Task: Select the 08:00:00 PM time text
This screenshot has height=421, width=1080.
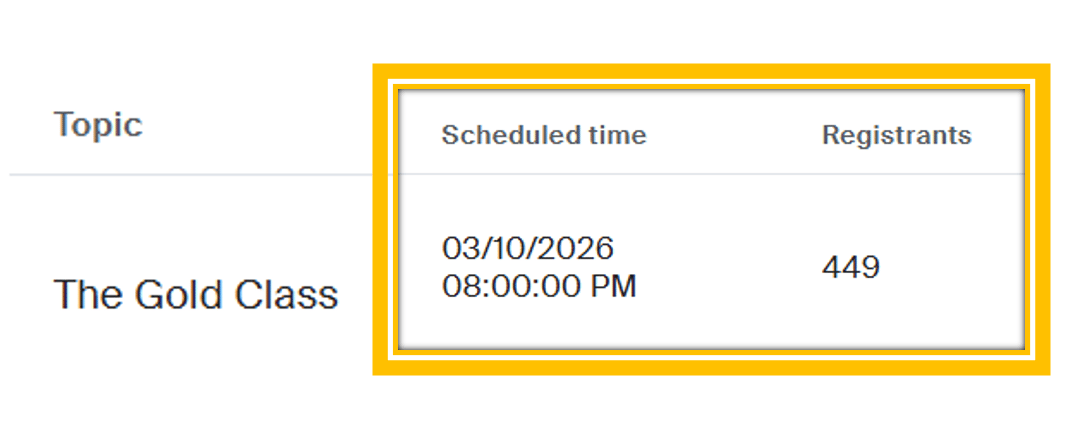Action: click(x=539, y=287)
